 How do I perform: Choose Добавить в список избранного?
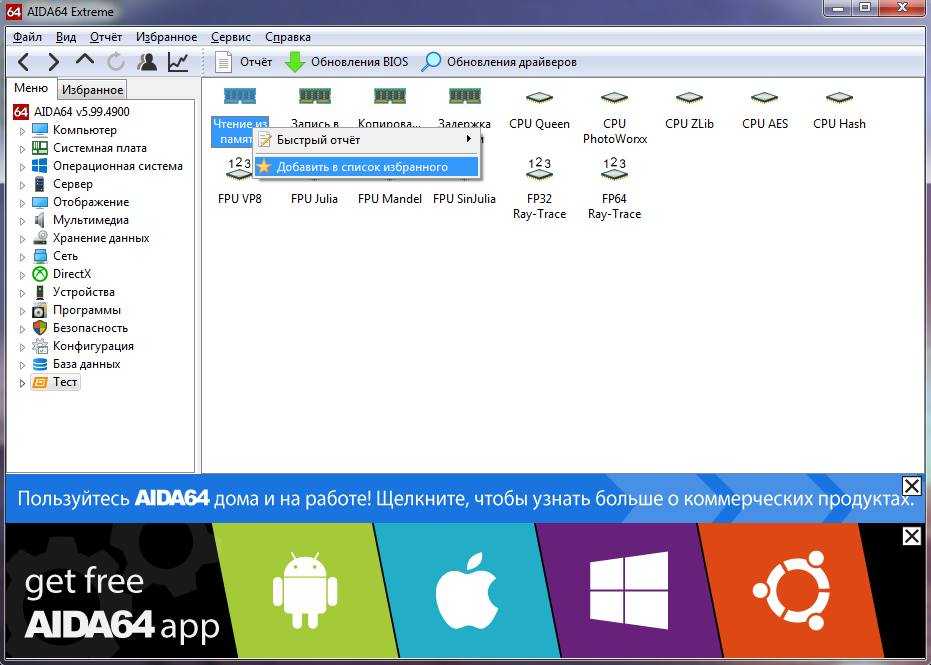tap(361, 167)
